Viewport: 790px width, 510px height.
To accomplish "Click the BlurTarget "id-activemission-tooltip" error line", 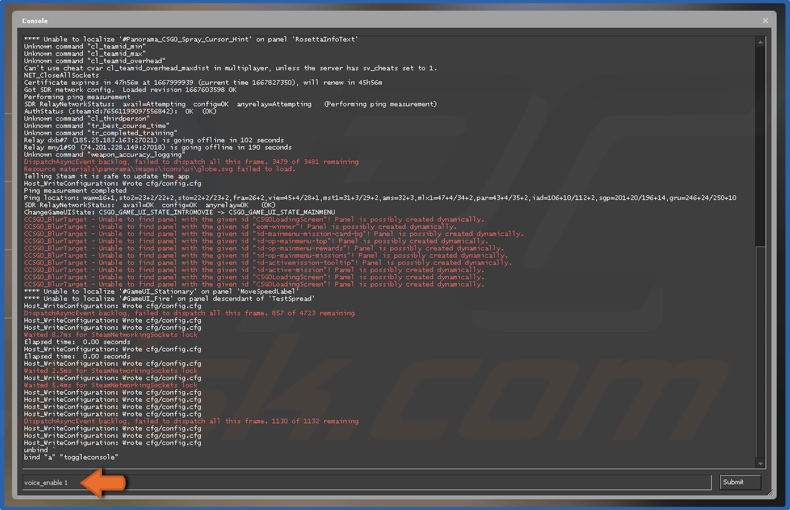I will coord(268,263).
